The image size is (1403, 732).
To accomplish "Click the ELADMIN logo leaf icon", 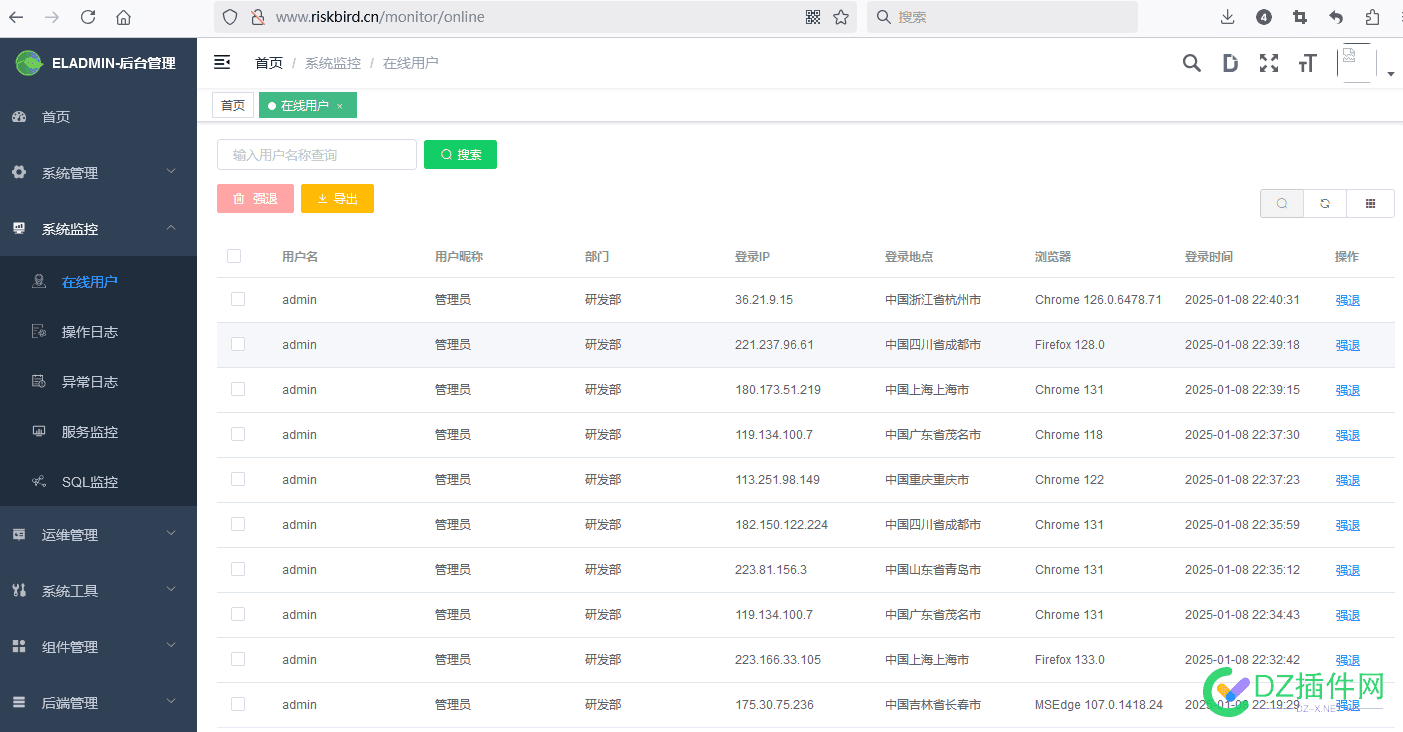I will coord(29,62).
